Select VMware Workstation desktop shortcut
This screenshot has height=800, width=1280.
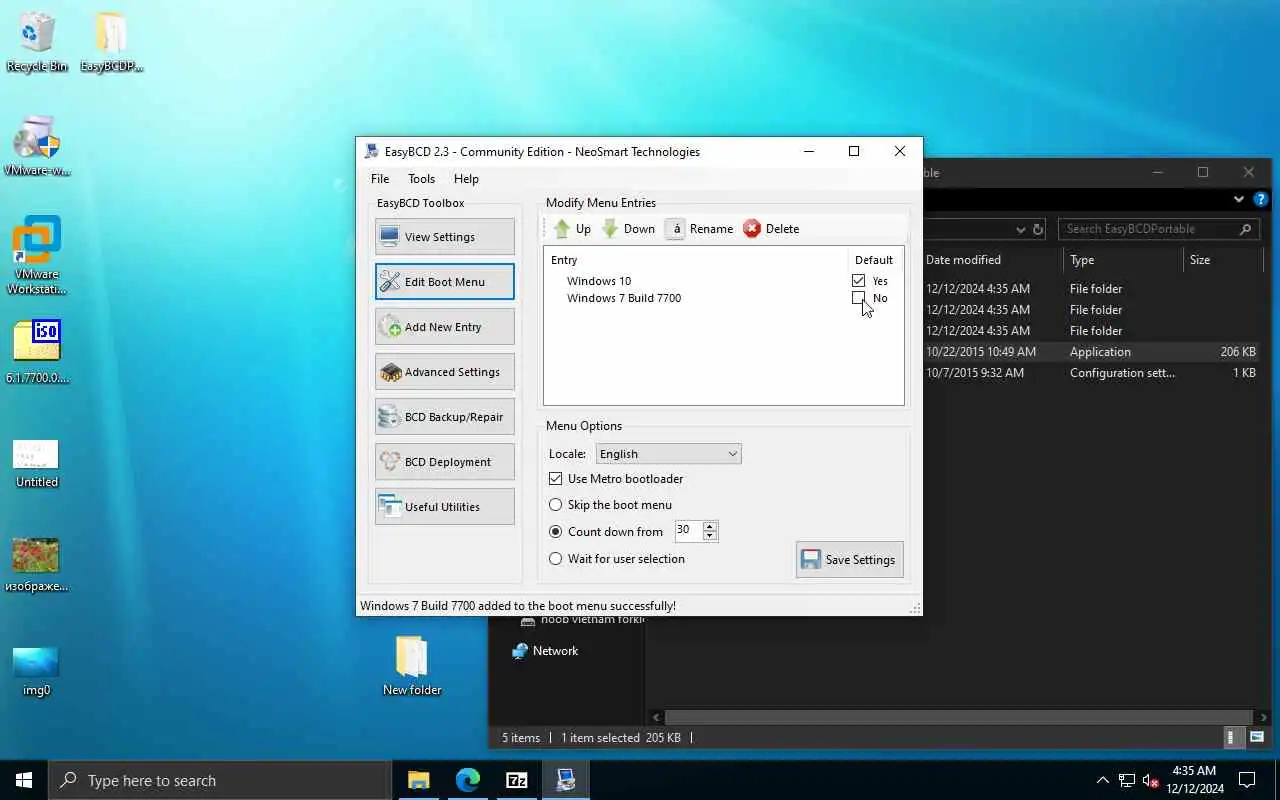[37, 256]
